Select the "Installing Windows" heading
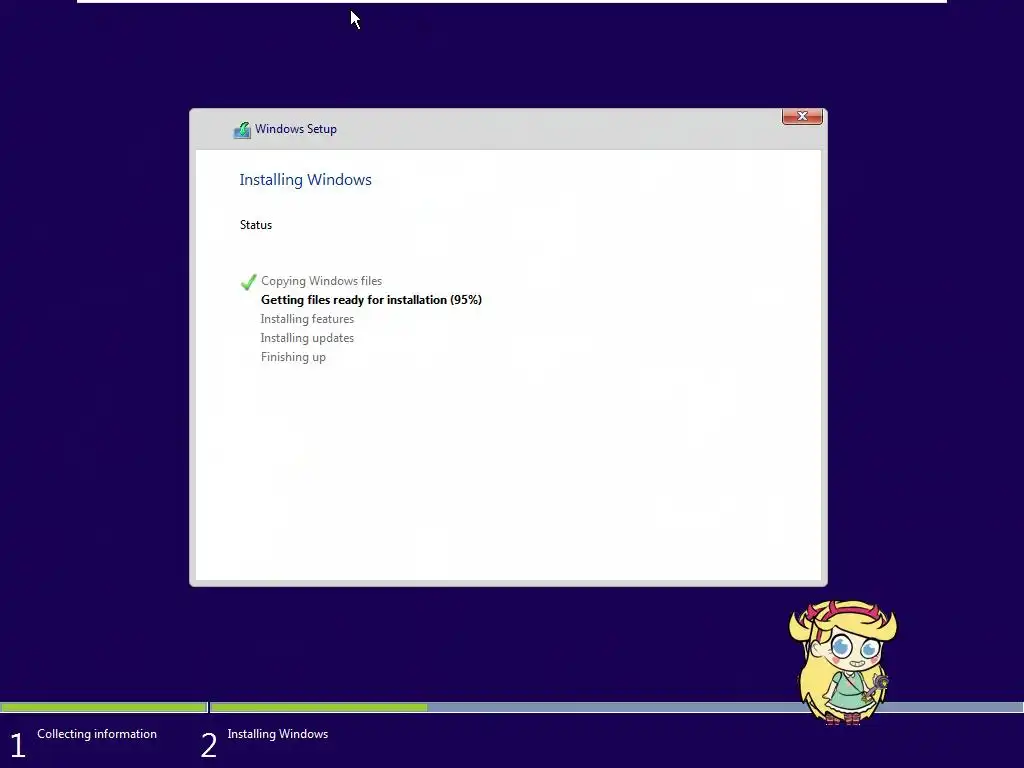The image size is (1024, 768). 306,180
